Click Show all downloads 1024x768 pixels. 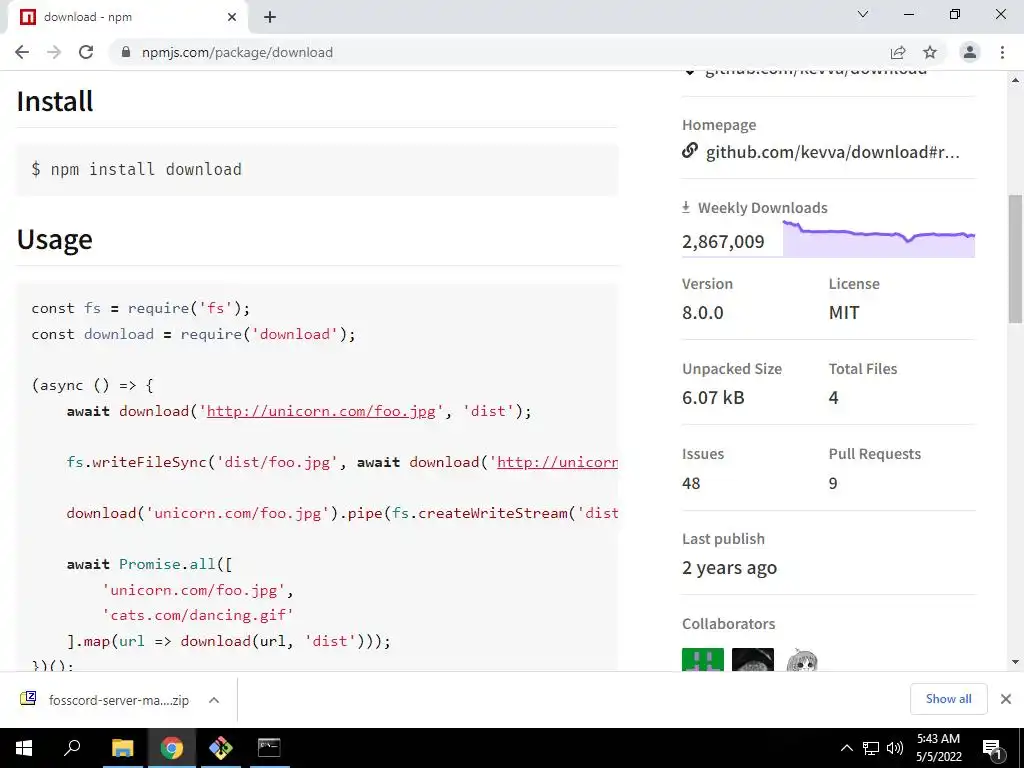pyautogui.click(x=948, y=699)
